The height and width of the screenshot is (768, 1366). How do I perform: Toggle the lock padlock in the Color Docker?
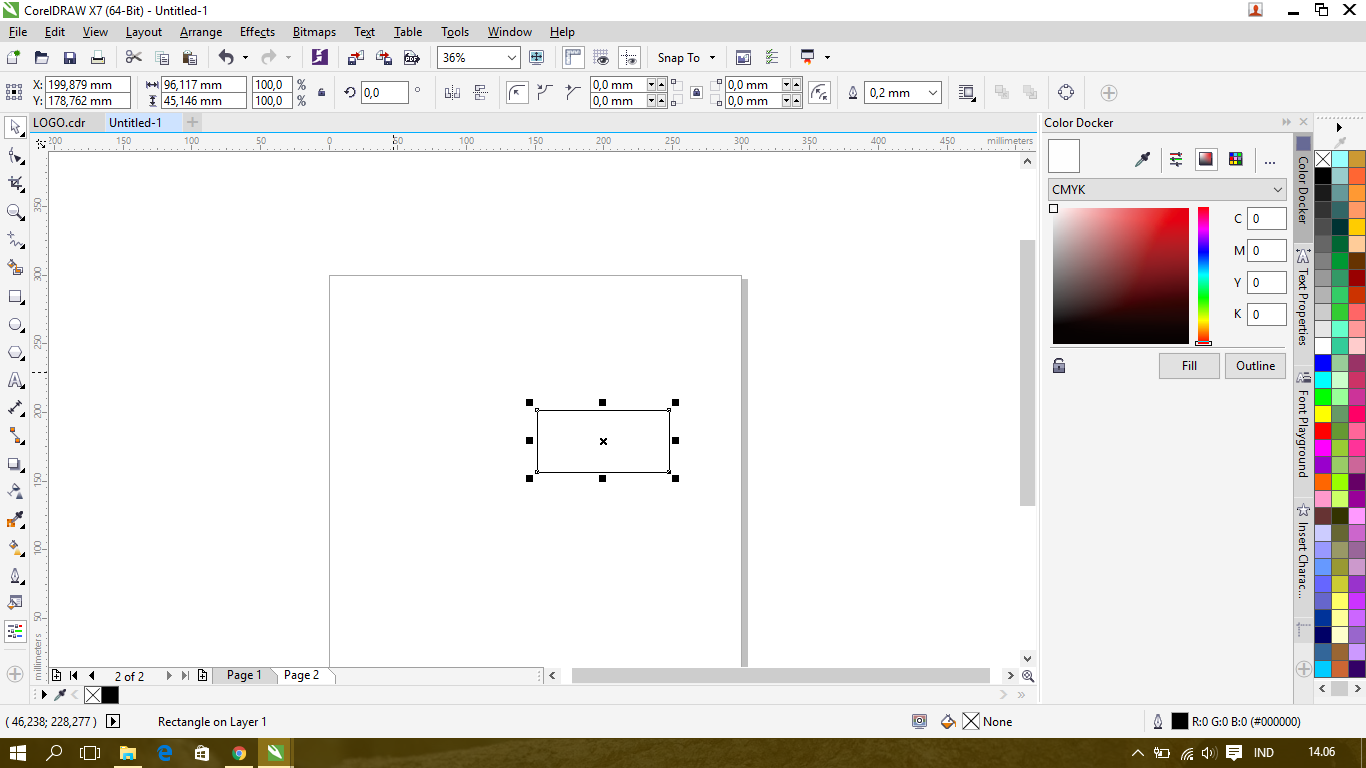coord(1058,366)
